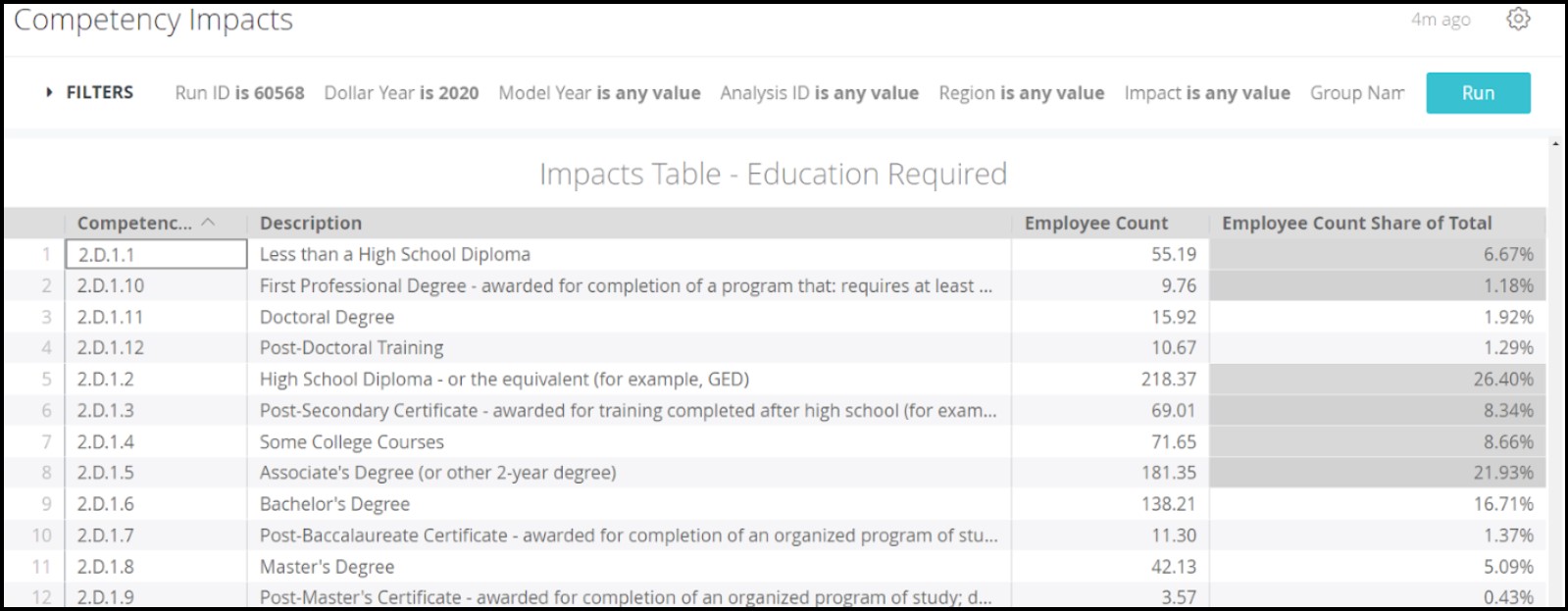This screenshot has width=1568, height=611.
Task: Select the 2.D.1.1 competency cell
Action: pos(156,255)
